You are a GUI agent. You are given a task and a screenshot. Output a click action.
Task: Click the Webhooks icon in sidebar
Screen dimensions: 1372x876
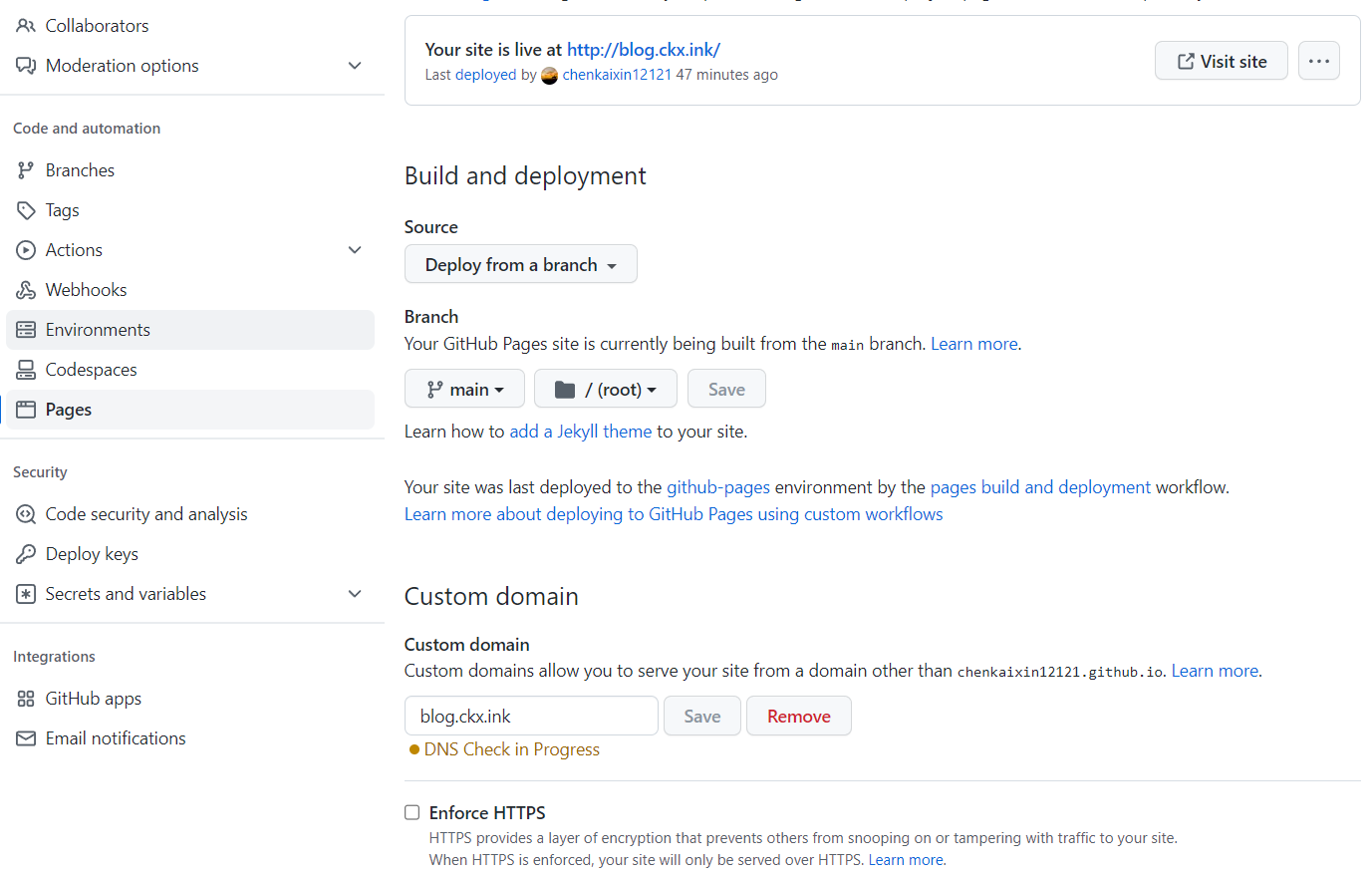(x=26, y=290)
